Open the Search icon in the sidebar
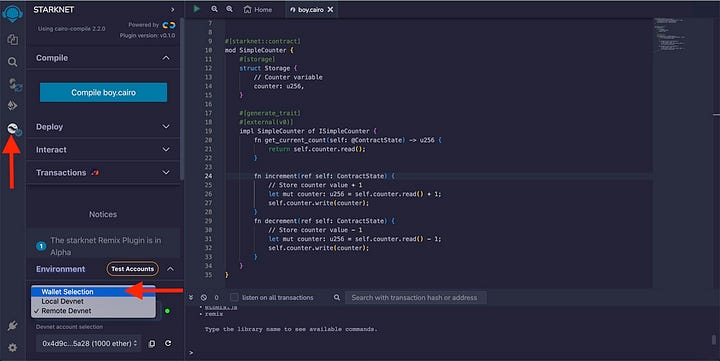720x361 pixels. [12, 62]
